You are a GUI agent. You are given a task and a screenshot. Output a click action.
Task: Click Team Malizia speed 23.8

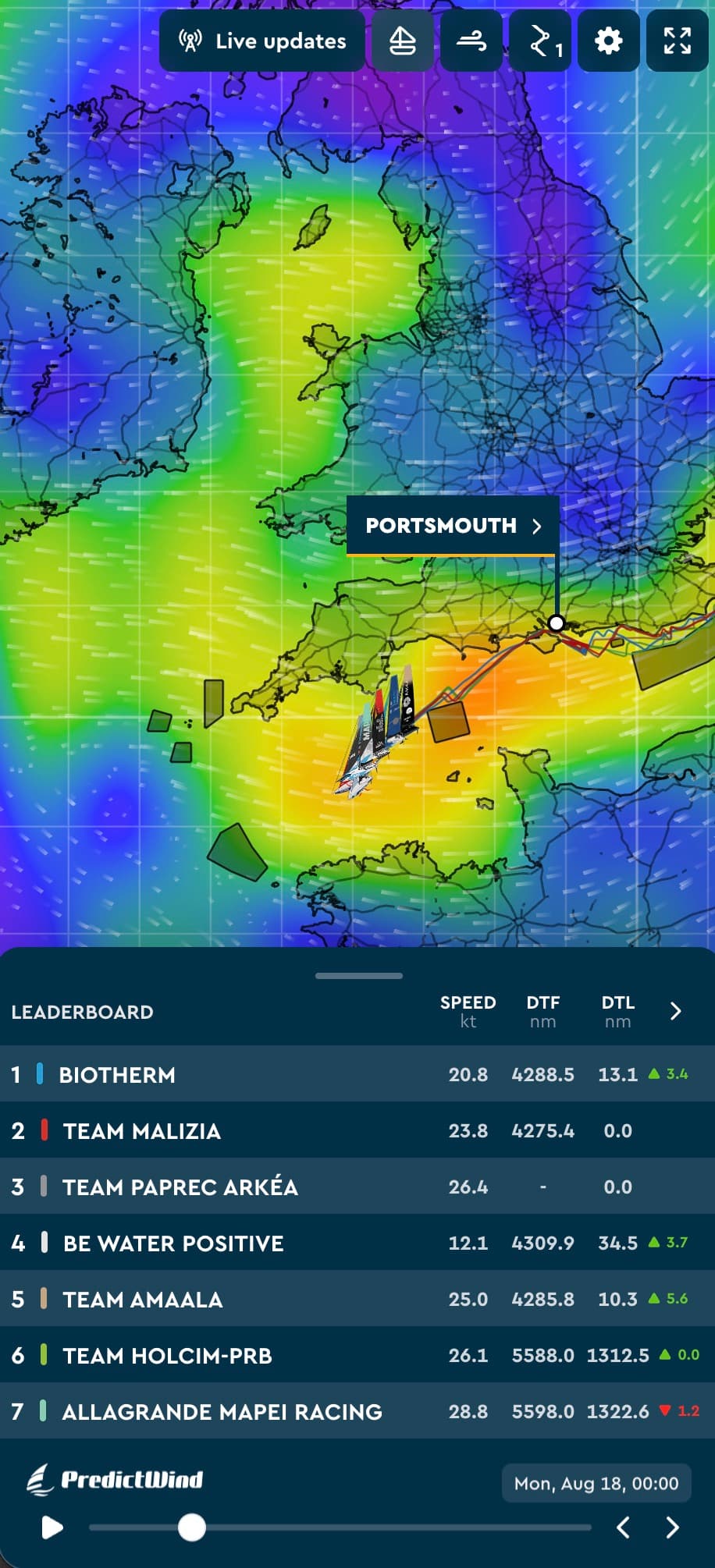tap(468, 1130)
